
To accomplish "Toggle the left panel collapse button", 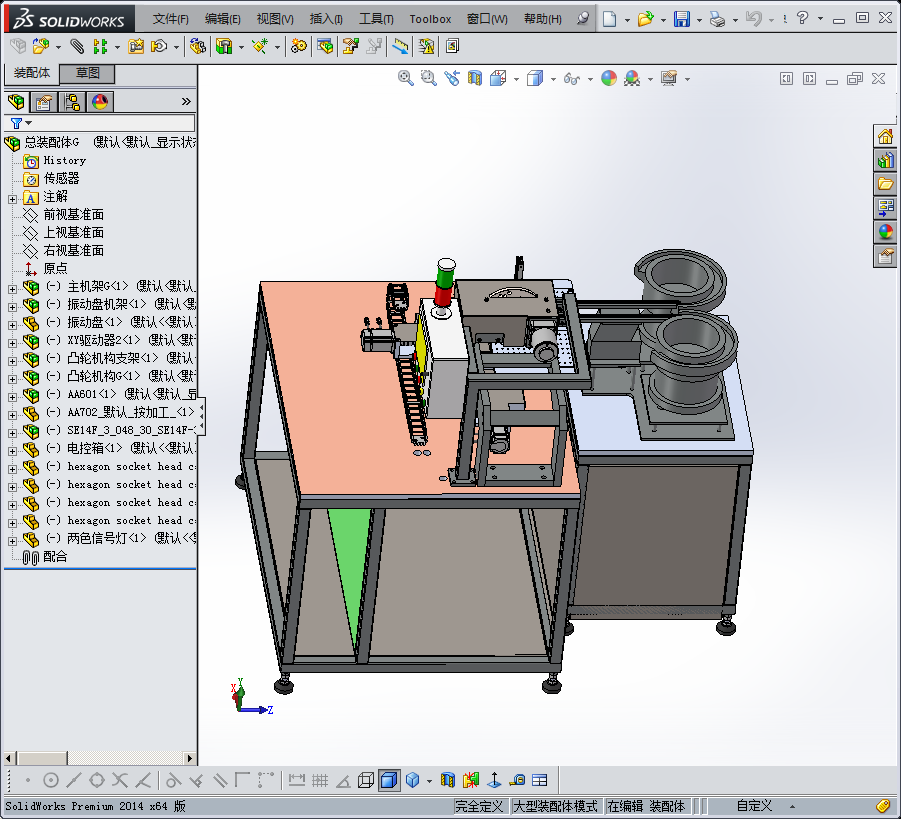I will tap(786, 79).
